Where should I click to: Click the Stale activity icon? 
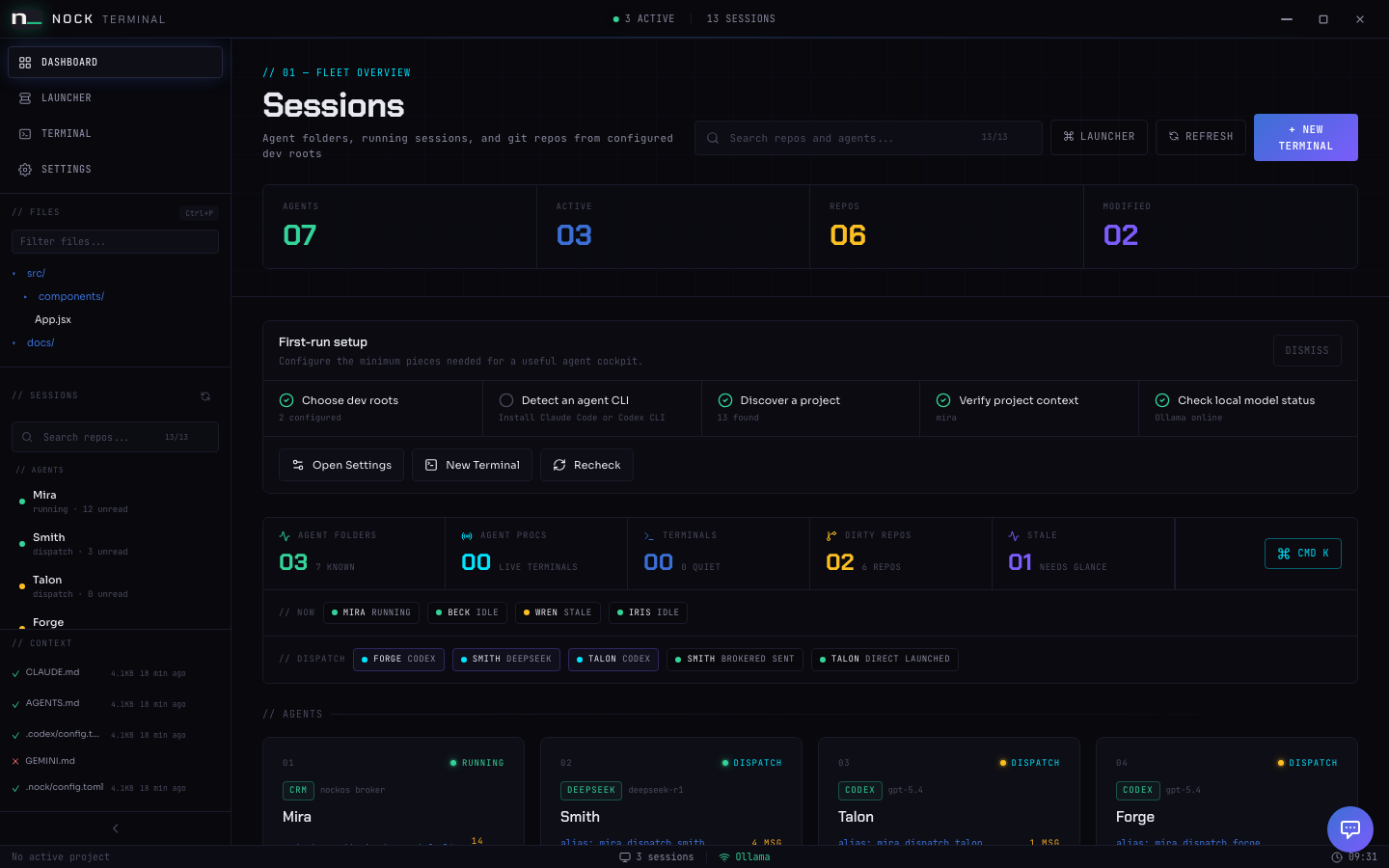point(1014,536)
